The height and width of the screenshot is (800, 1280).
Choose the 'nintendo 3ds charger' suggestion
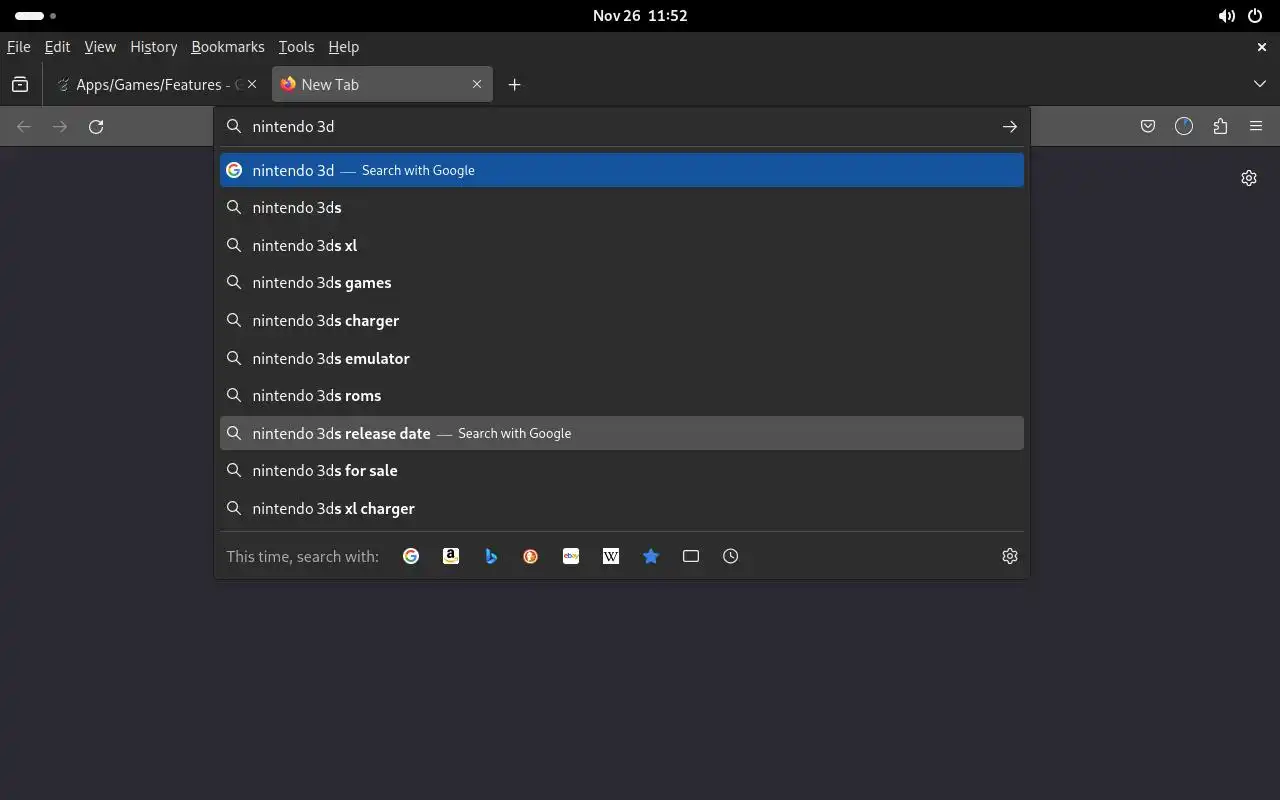[x=622, y=321]
